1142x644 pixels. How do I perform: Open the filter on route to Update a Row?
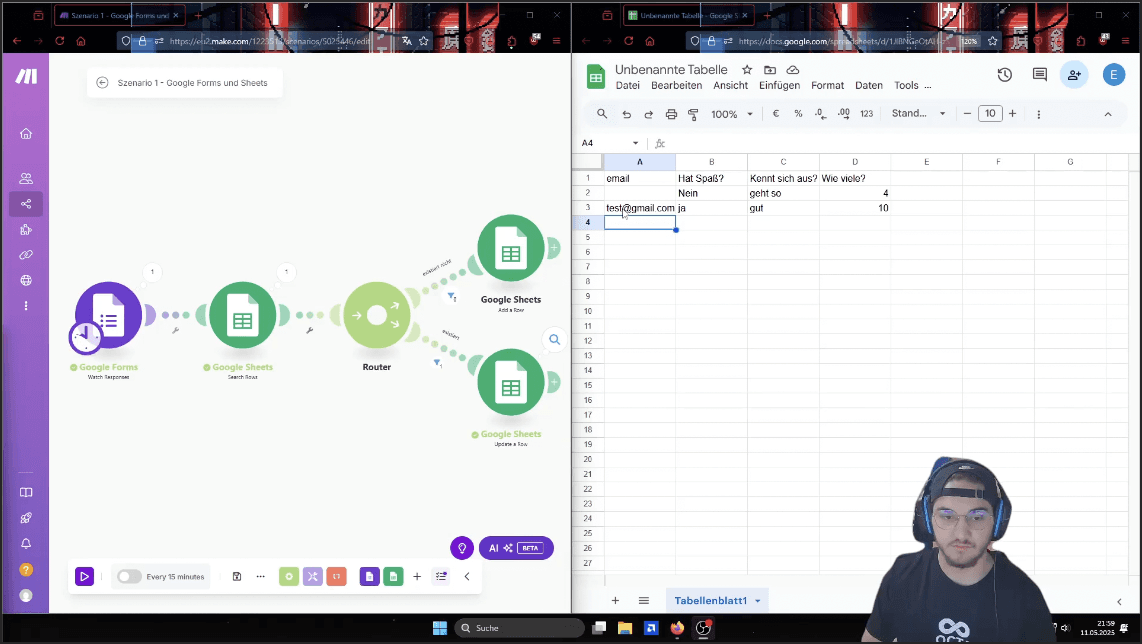(438, 362)
